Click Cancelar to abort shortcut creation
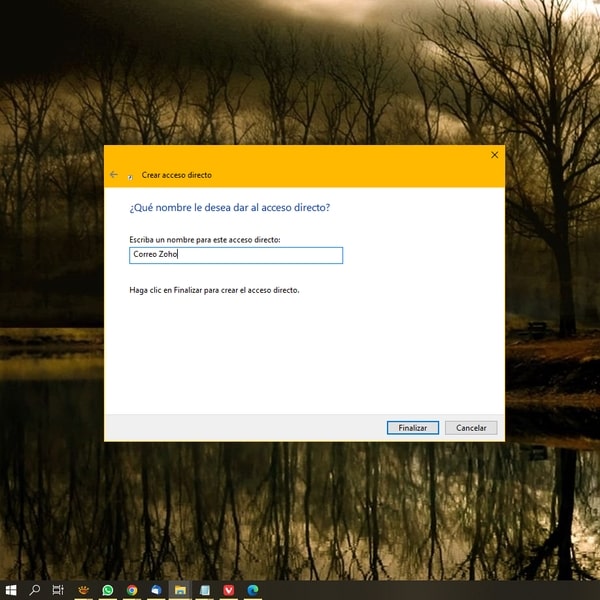The height and width of the screenshot is (600, 600). tap(471, 428)
